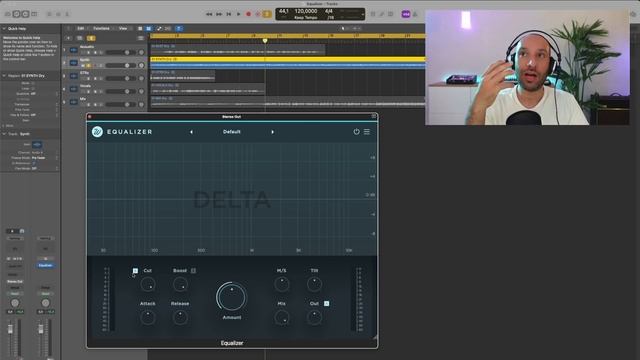Screen dimensions: 640x360
Task: Toggle the Cut listen checkbox
Action: (135, 271)
